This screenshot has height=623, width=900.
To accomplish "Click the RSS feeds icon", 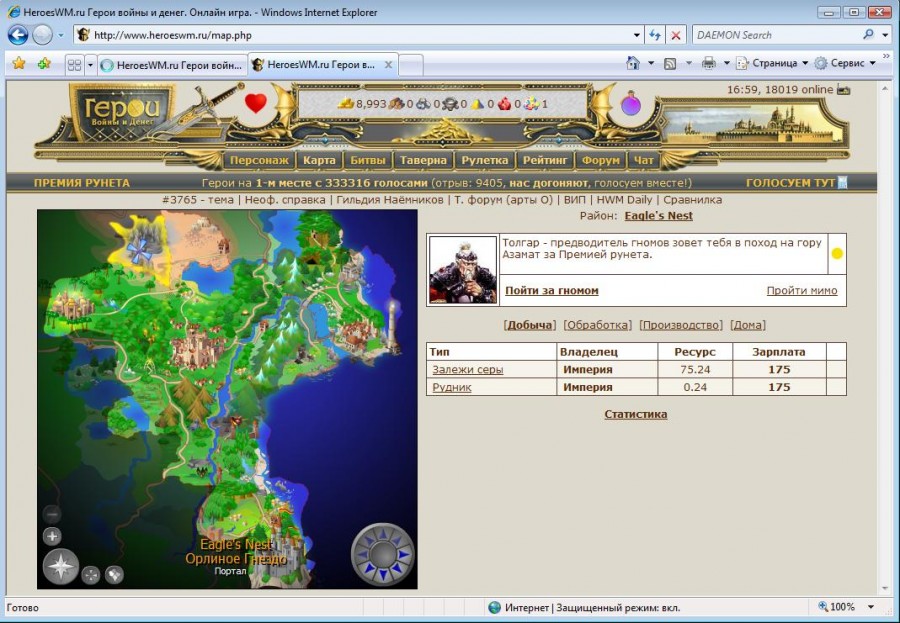I will 670,64.
